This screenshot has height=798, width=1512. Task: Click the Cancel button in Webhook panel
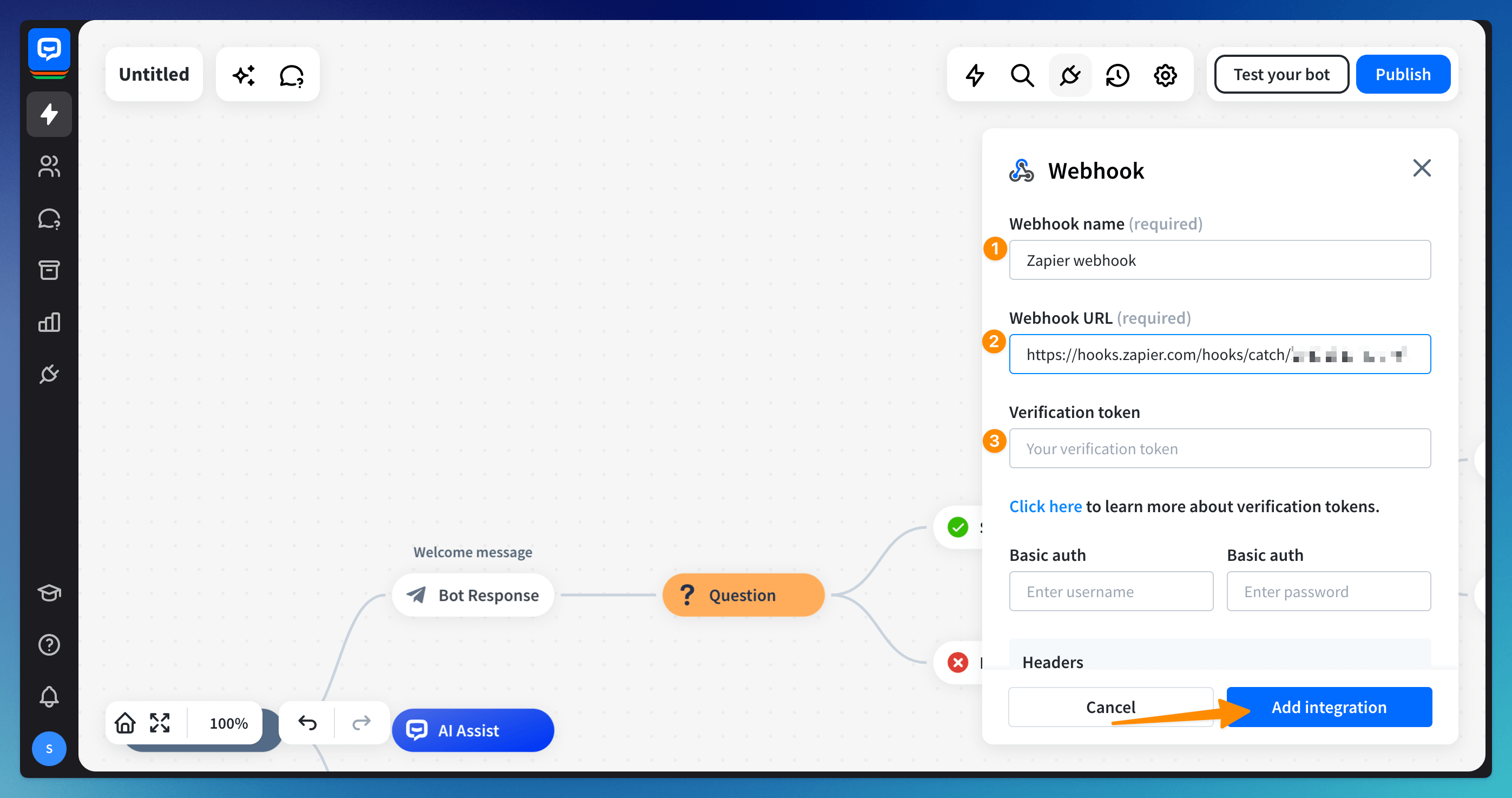coord(1110,707)
